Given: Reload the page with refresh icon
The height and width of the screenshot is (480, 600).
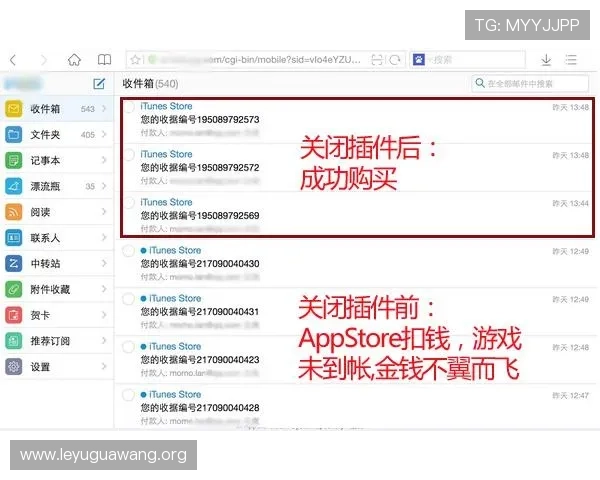Looking at the screenshot, I should coord(395,60).
